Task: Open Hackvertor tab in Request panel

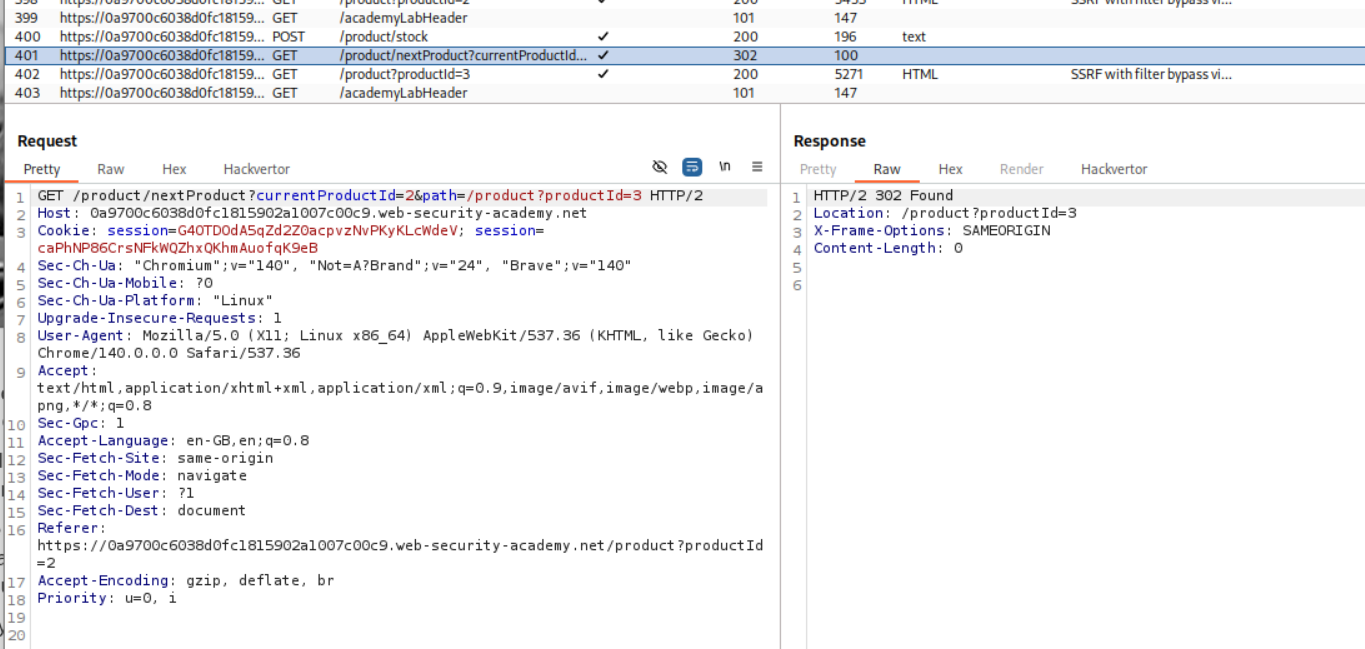Action: click(x=256, y=169)
